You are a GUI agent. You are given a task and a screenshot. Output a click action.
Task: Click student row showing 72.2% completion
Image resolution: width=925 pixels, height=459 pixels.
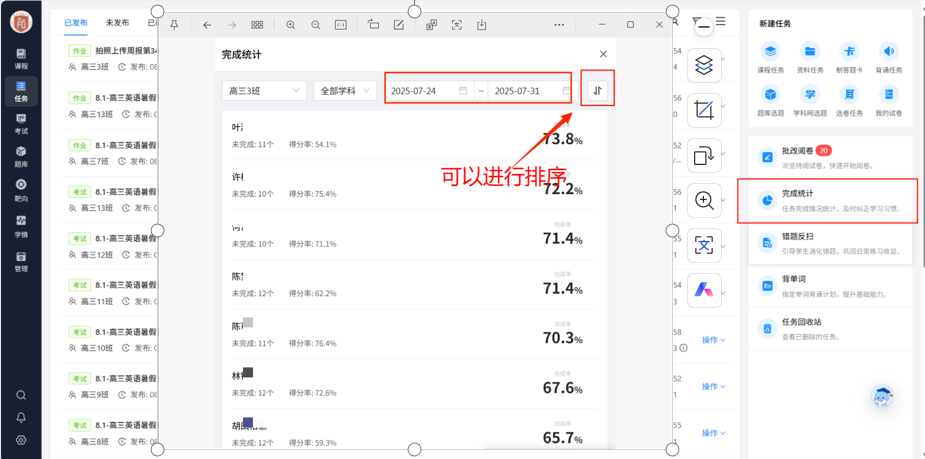pyautogui.click(x=414, y=185)
